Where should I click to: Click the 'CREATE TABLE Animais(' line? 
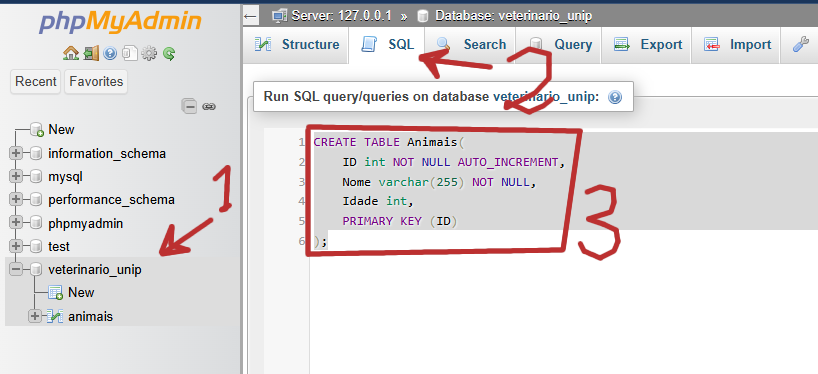[x=388, y=142]
